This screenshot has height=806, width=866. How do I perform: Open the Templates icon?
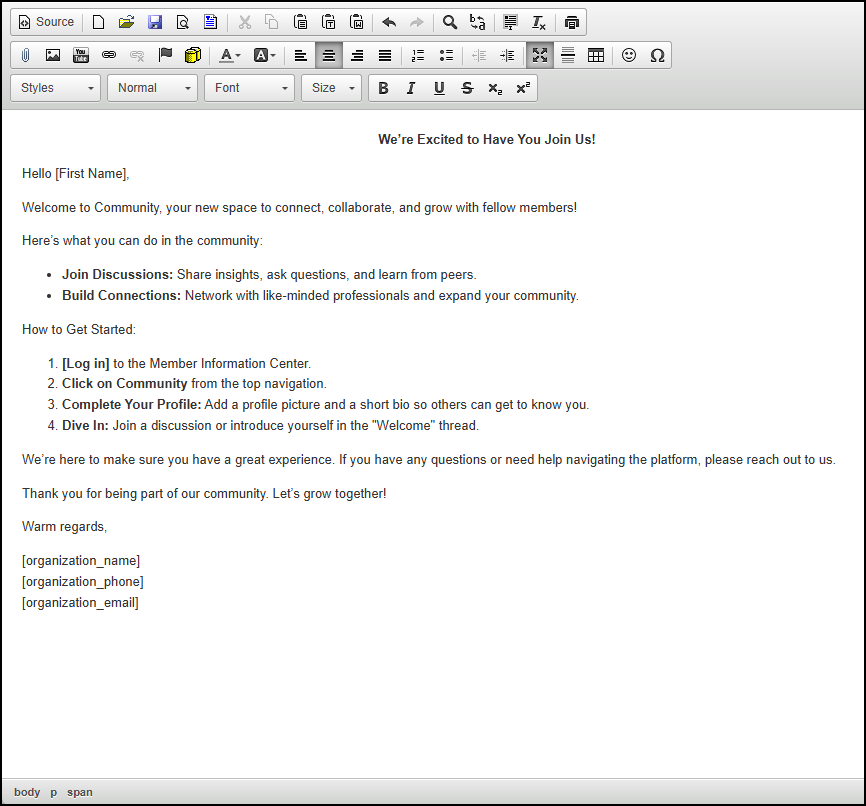coord(210,22)
